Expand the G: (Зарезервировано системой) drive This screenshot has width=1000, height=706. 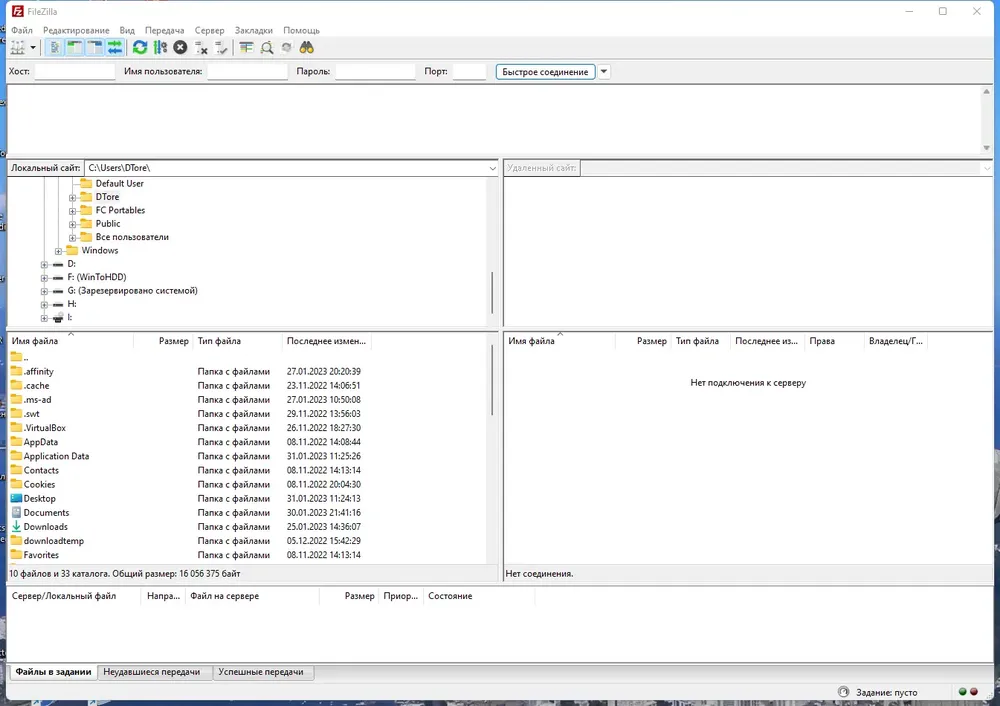click(x=44, y=291)
